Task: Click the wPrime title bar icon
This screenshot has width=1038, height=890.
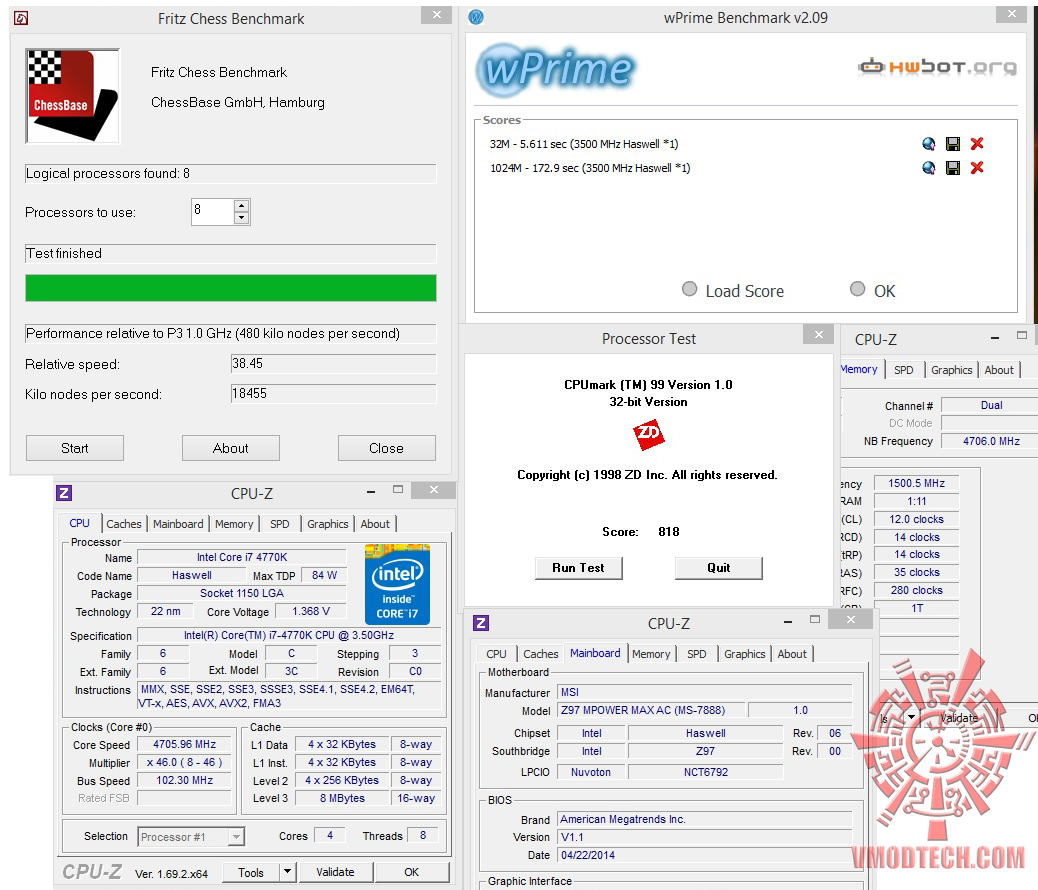Action: point(476,17)
